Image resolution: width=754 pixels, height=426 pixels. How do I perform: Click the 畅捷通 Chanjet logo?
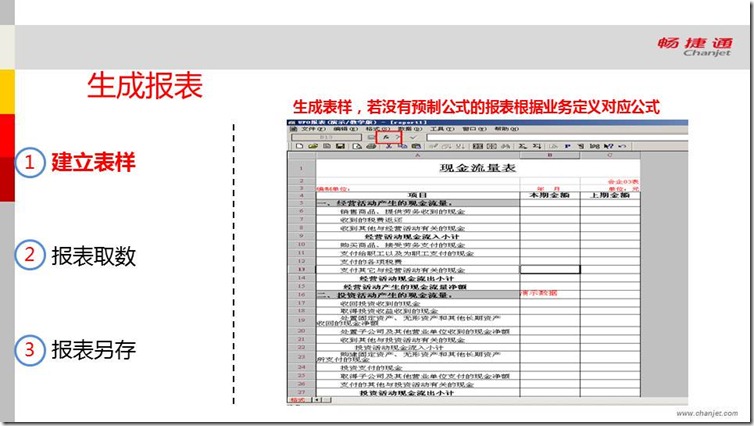[x=695, y=47]
